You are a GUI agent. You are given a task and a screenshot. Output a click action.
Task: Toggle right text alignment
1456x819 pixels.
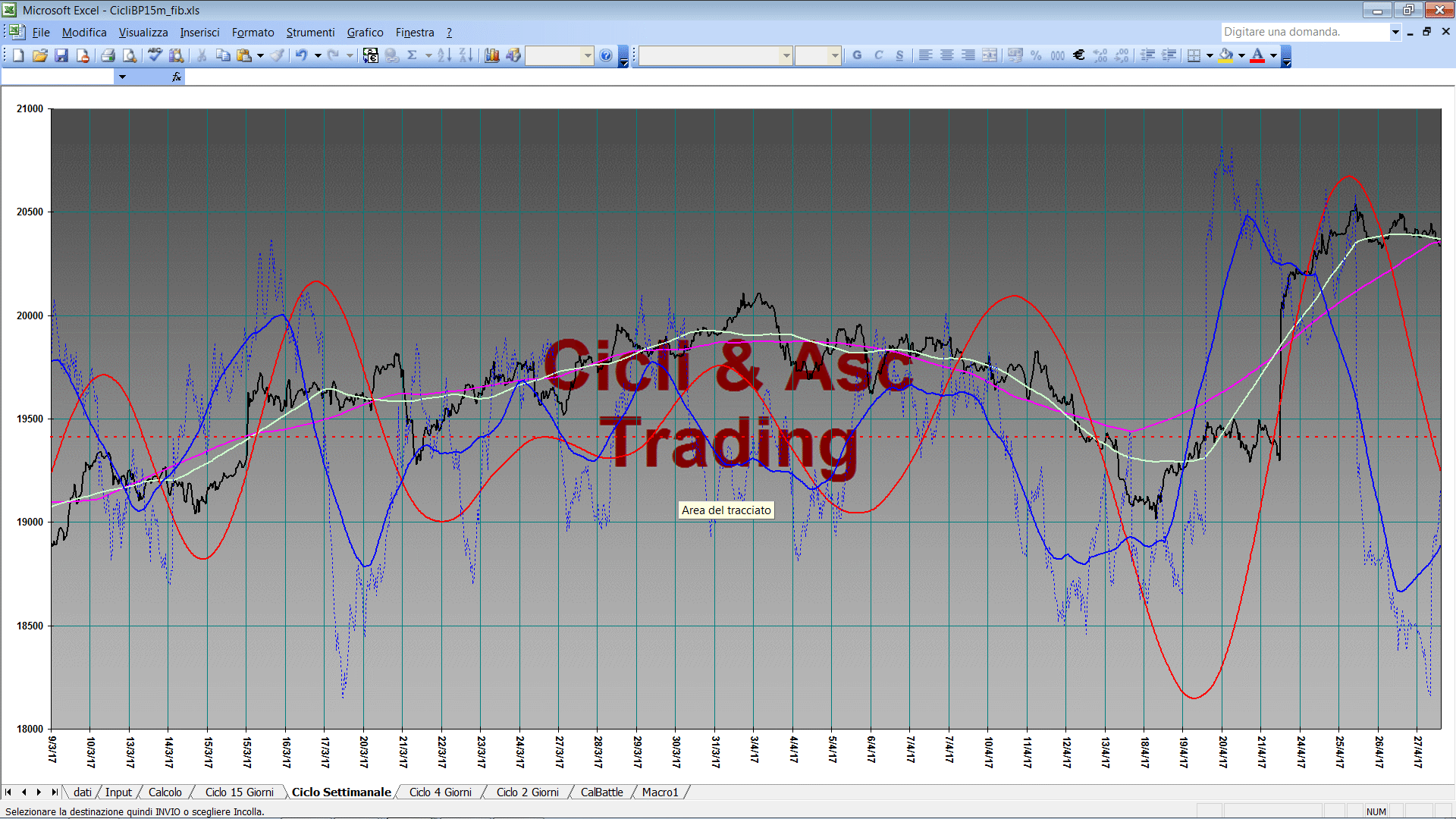pyautogui.click(x=968, y=55)
